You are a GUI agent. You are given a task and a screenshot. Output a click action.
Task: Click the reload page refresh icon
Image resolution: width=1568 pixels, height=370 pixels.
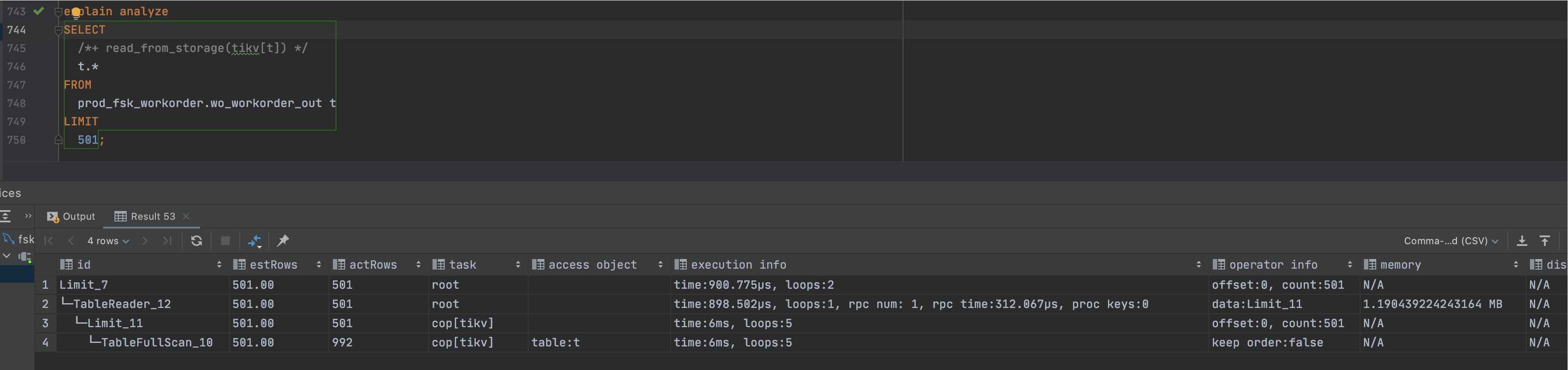[x=196, y=241]
